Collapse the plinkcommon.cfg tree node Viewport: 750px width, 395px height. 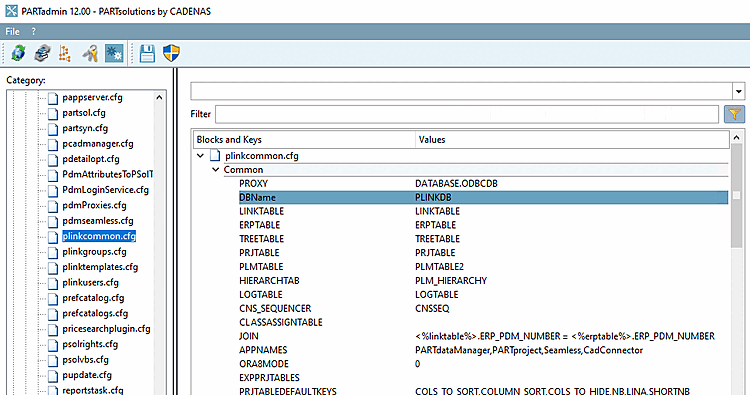click(200, 155)
